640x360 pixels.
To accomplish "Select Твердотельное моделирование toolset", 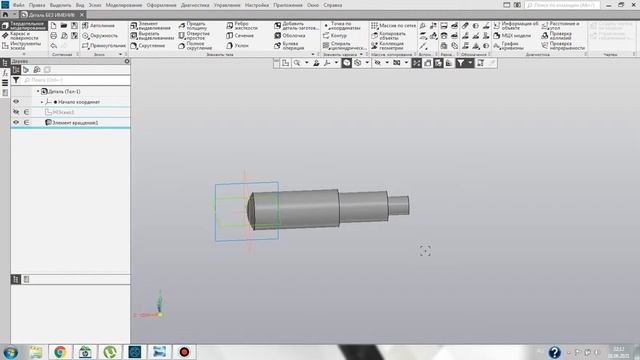I will tap(24, 26).
